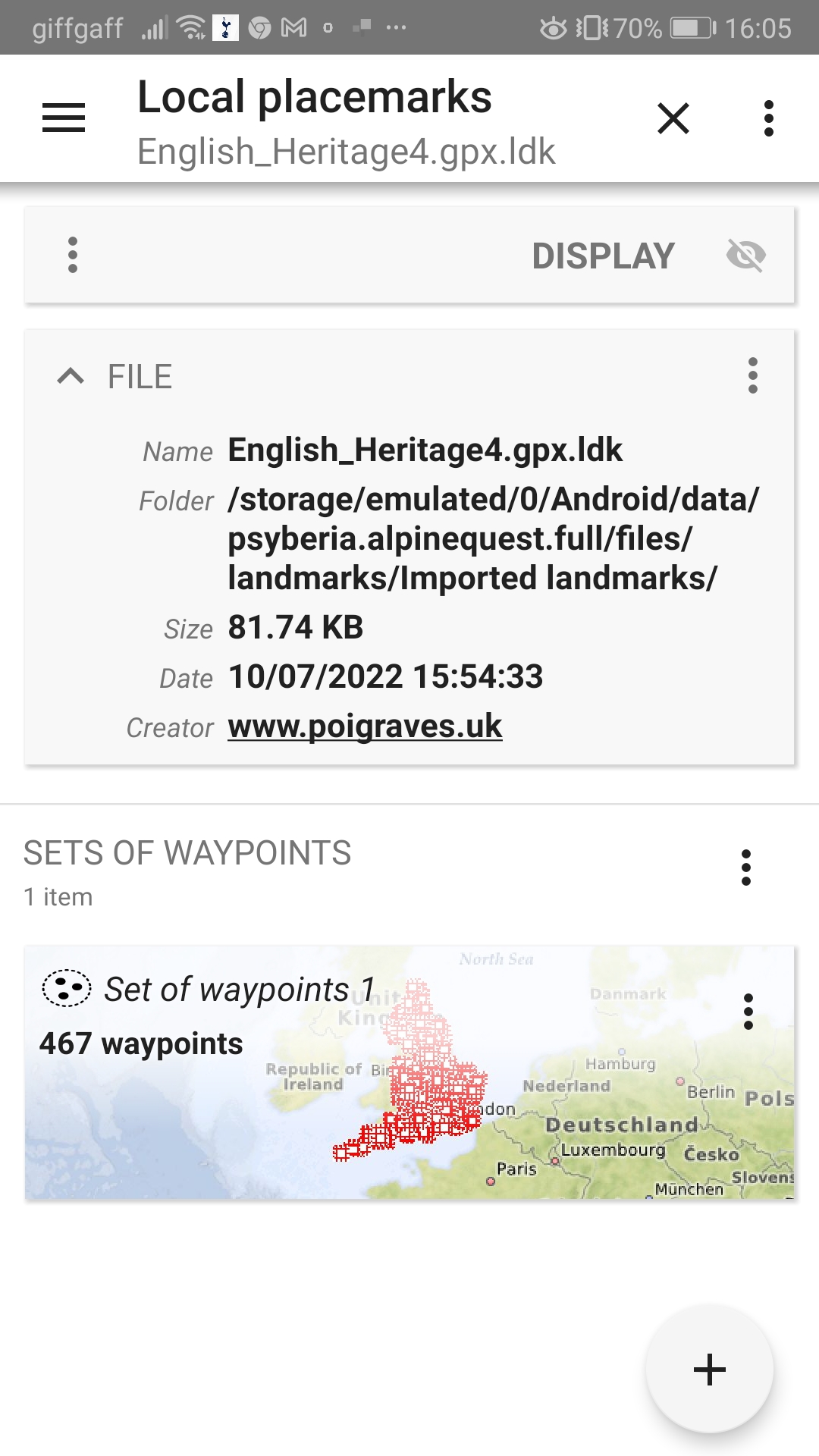Viewport: 819px width, 1456px height.
Task: Tap the SETS OF WAYPOINTS header
Action: 187,854
